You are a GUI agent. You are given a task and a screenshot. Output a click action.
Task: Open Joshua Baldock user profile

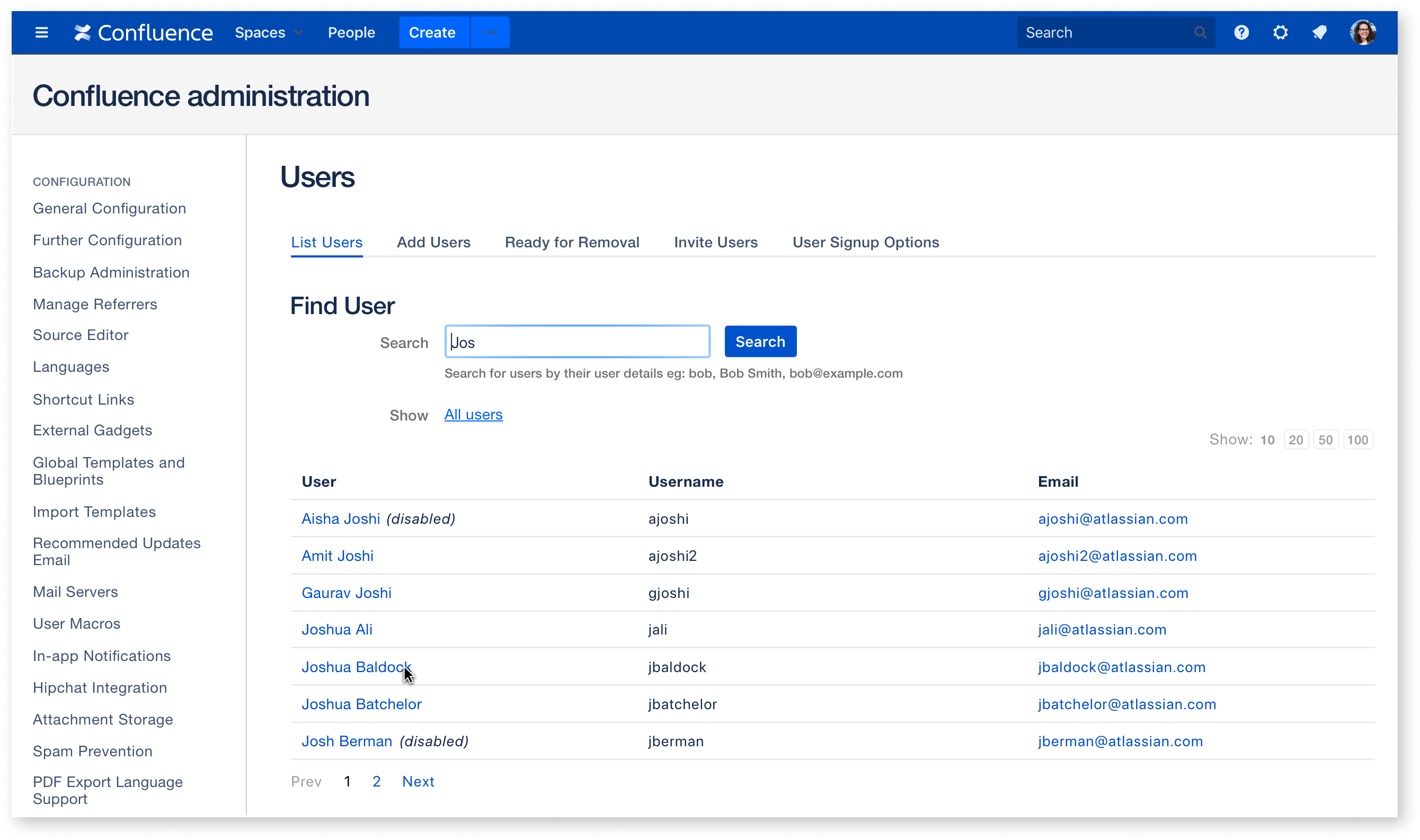(x=356, y=667)
